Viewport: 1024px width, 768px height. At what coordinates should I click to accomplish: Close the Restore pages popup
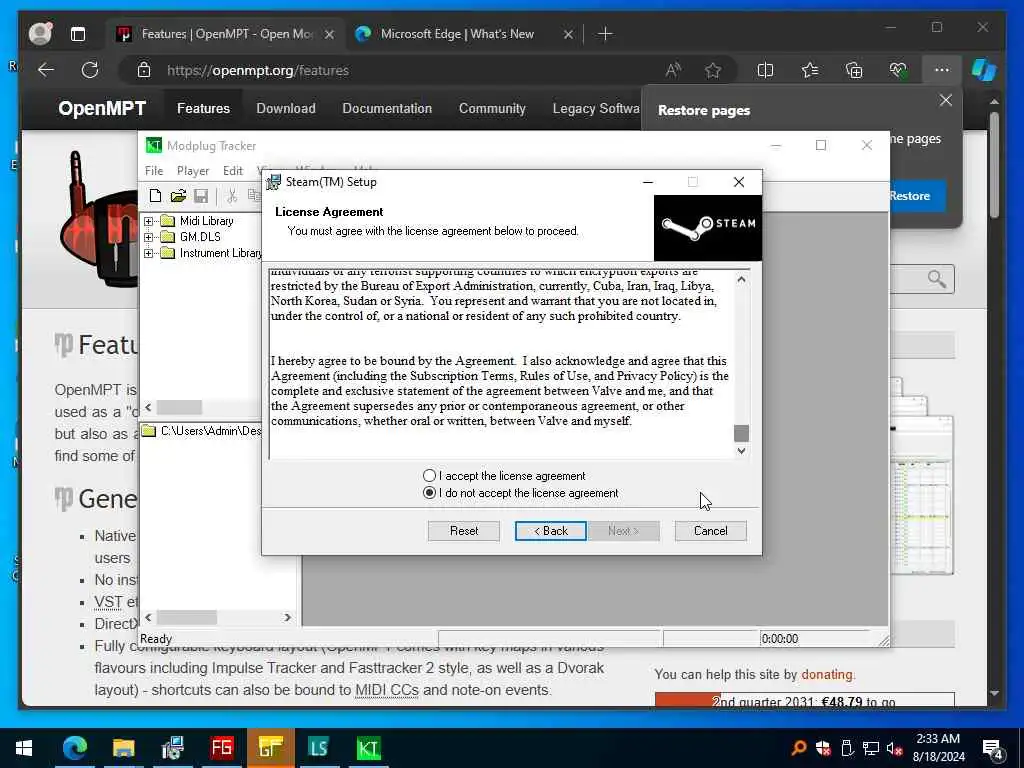click(946, 101)
